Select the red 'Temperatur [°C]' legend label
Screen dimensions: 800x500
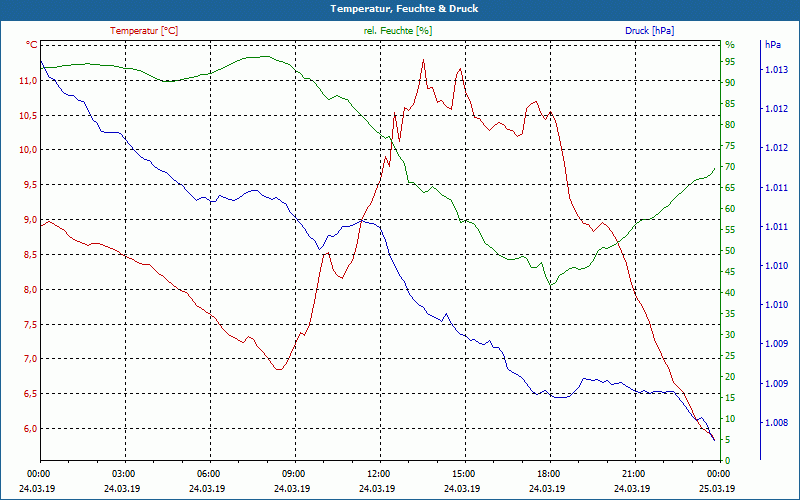click(144, 31)
